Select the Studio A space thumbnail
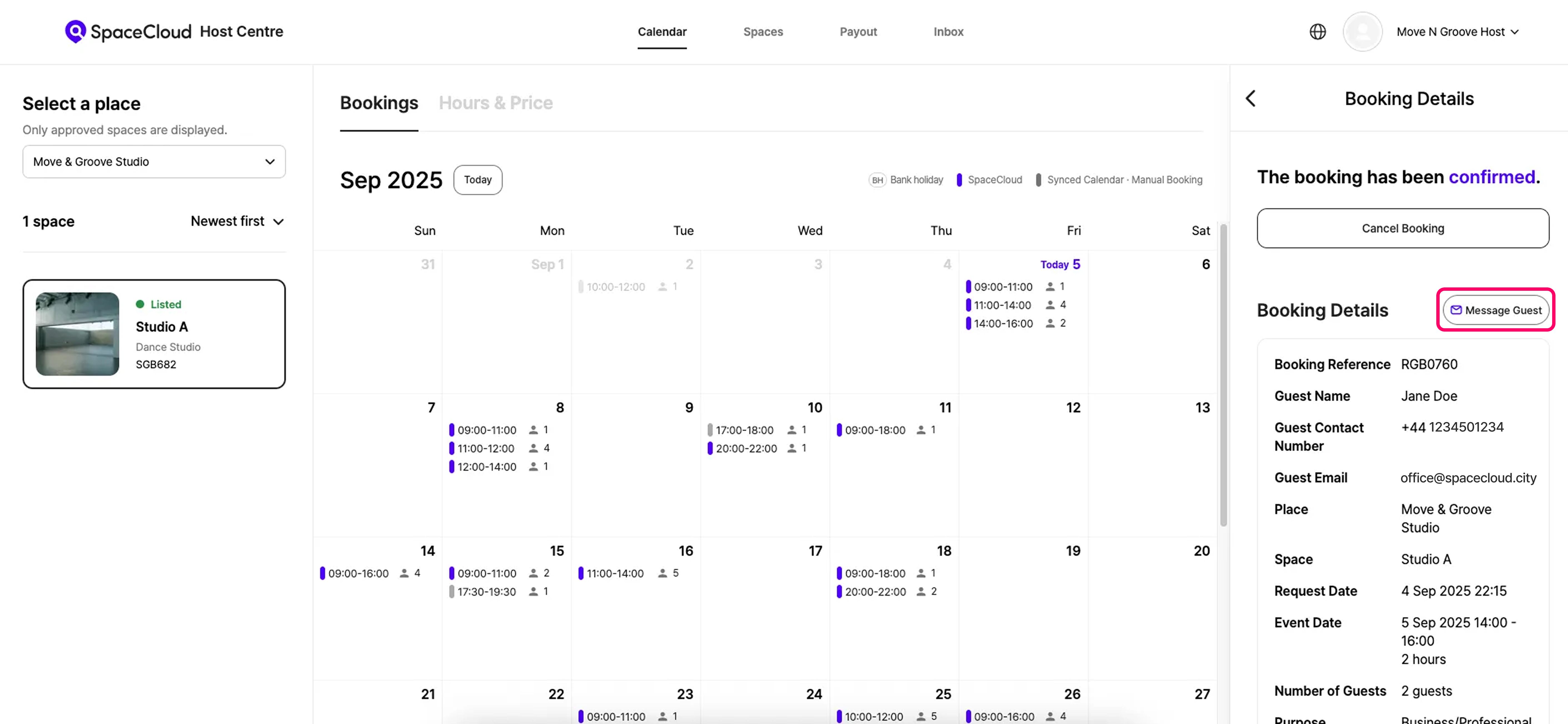Viewport: 1568px width, 724px height. click(77, 334)
